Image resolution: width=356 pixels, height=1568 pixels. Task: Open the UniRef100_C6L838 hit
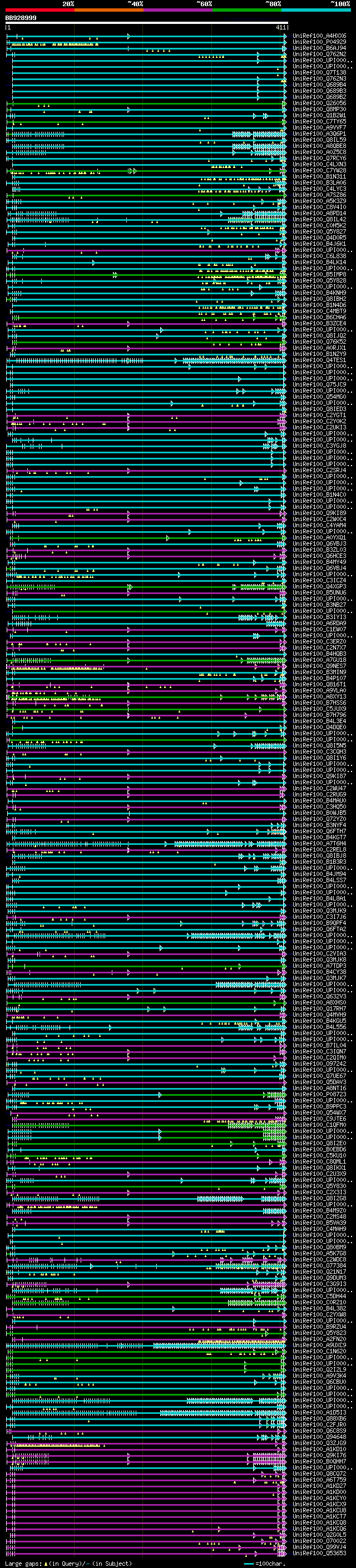tap(319, 256)
